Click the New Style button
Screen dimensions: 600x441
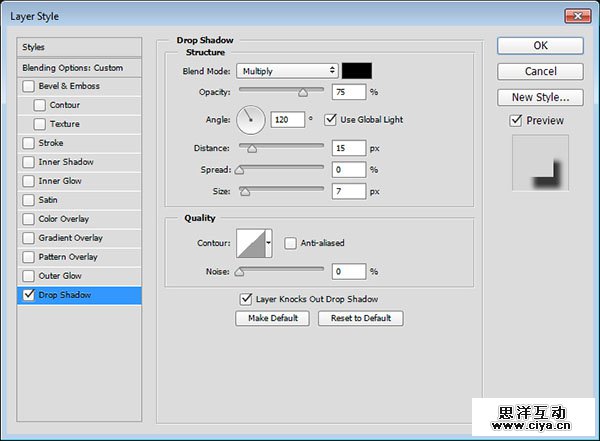coord(540,98)
